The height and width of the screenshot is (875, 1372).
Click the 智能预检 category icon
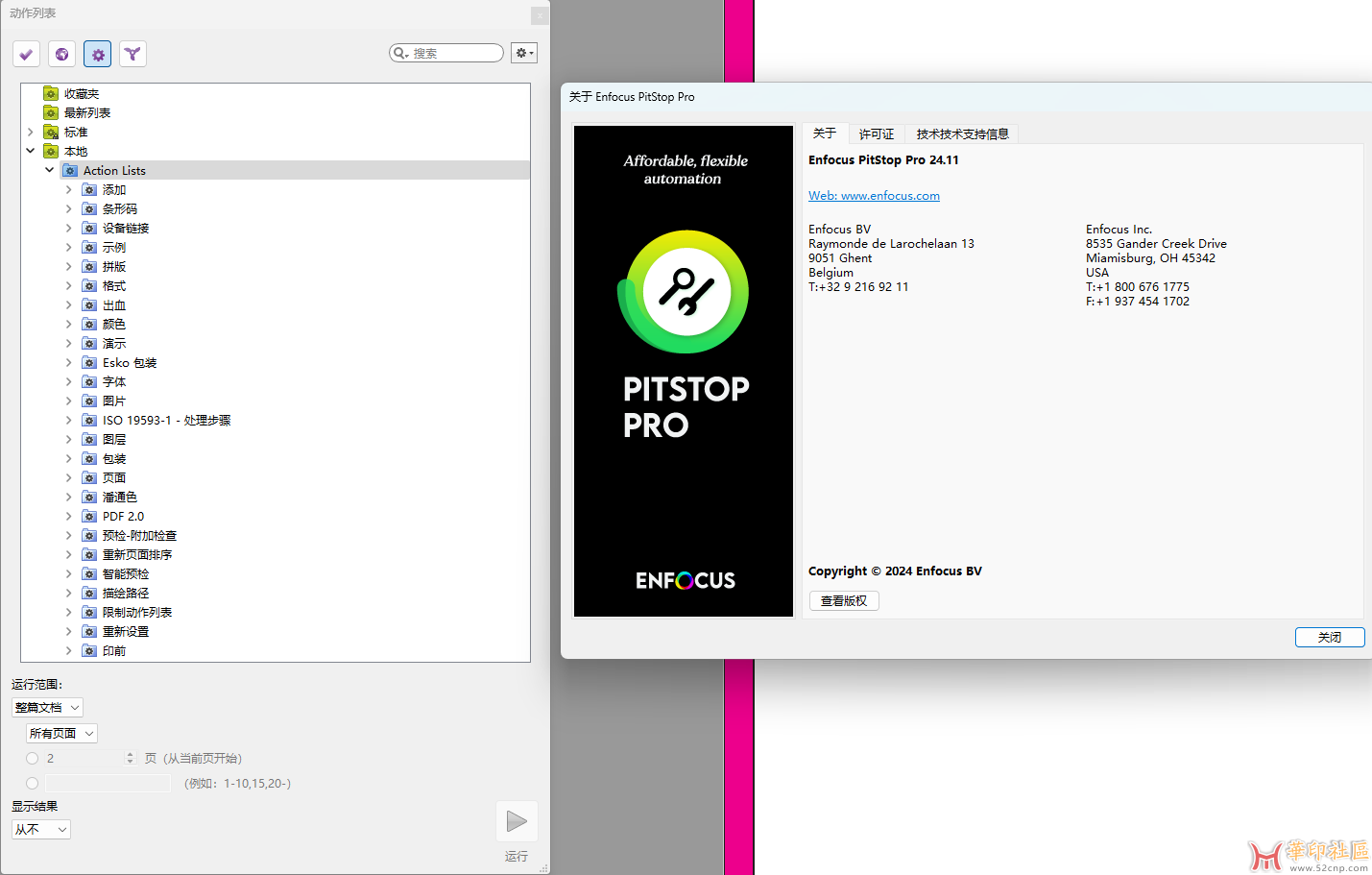[89, 573]
